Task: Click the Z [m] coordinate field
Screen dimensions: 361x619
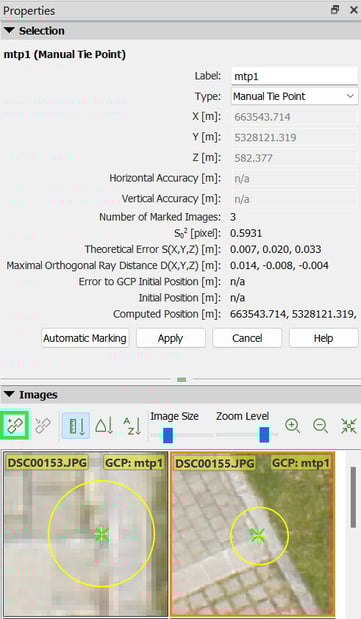Action: (295, 158)
